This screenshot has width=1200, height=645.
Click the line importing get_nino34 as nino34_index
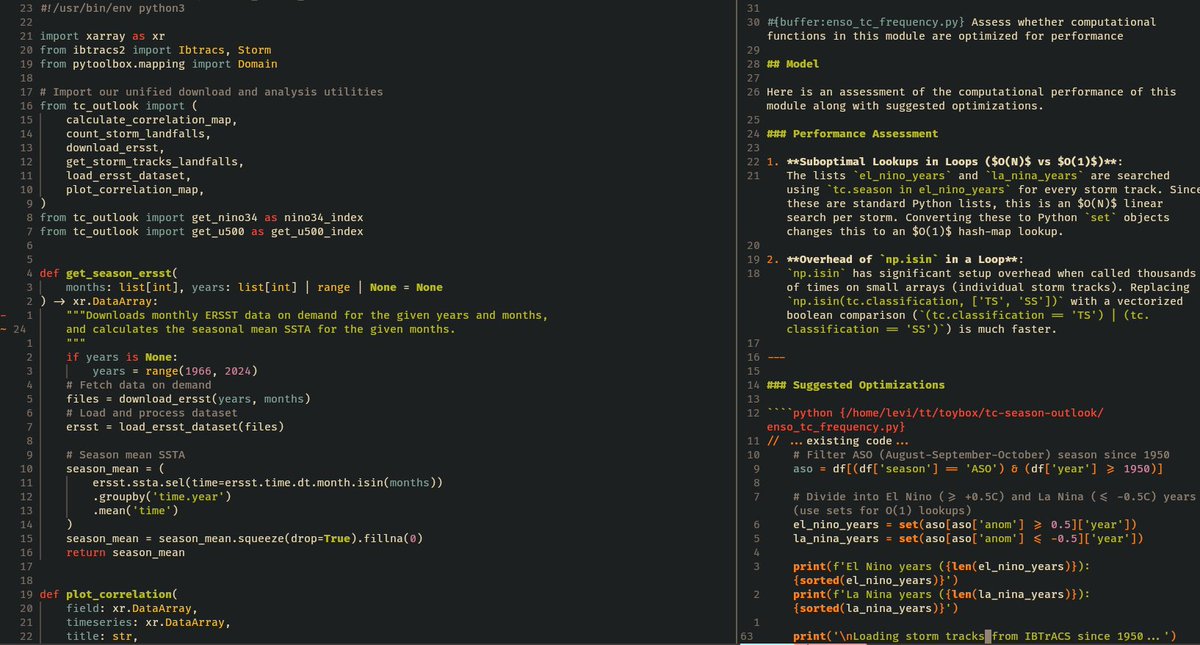[x=201, y=217]
